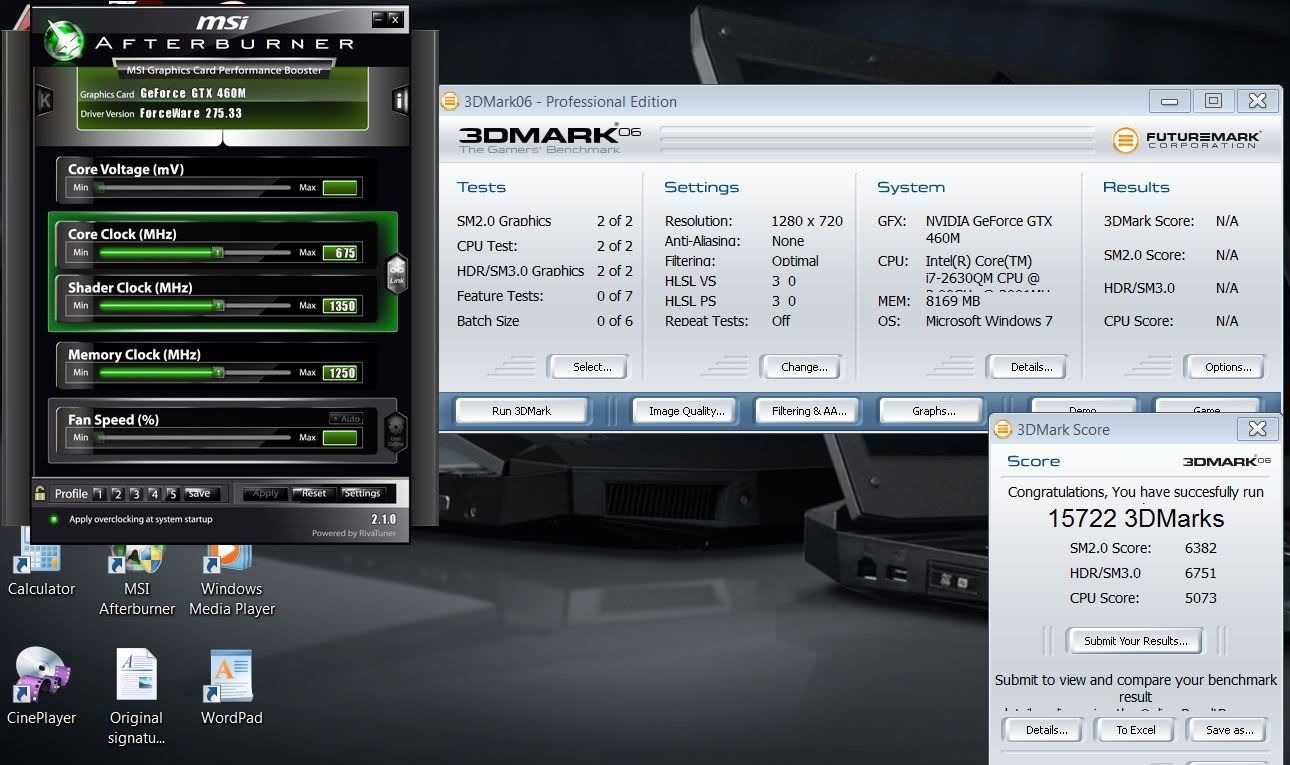
Task: Click the Run 3DMark button
Action: tap(521, 411)
